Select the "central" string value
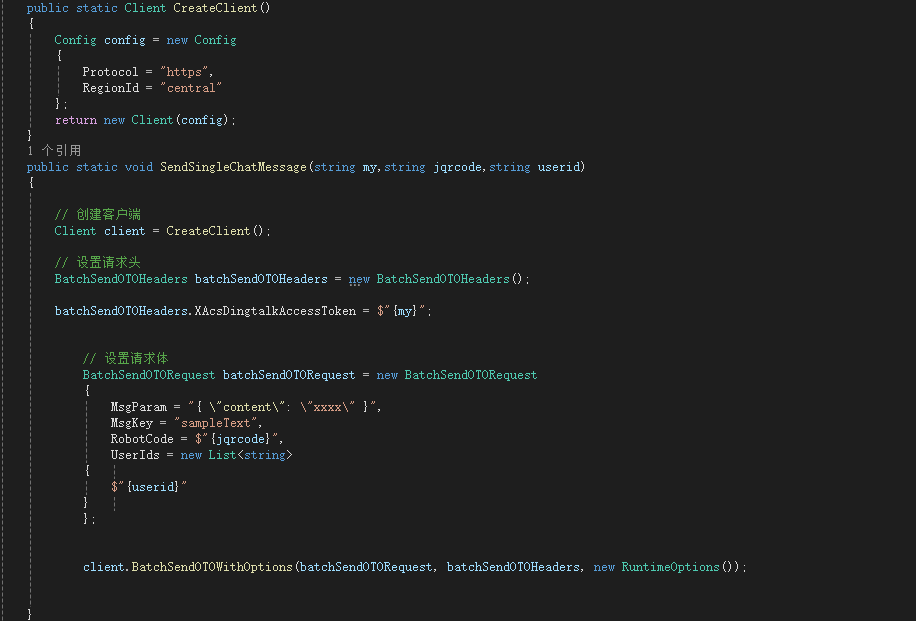916x621 pixels. point(191,88)
